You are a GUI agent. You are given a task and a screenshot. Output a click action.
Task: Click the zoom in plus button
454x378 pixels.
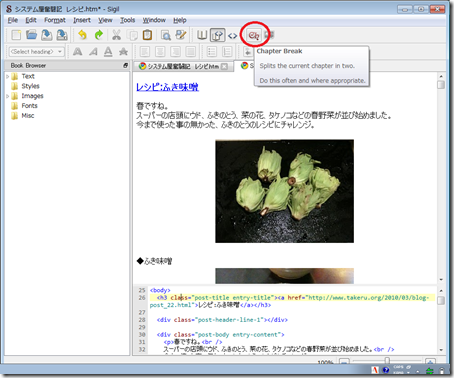(x=430, y=361)
